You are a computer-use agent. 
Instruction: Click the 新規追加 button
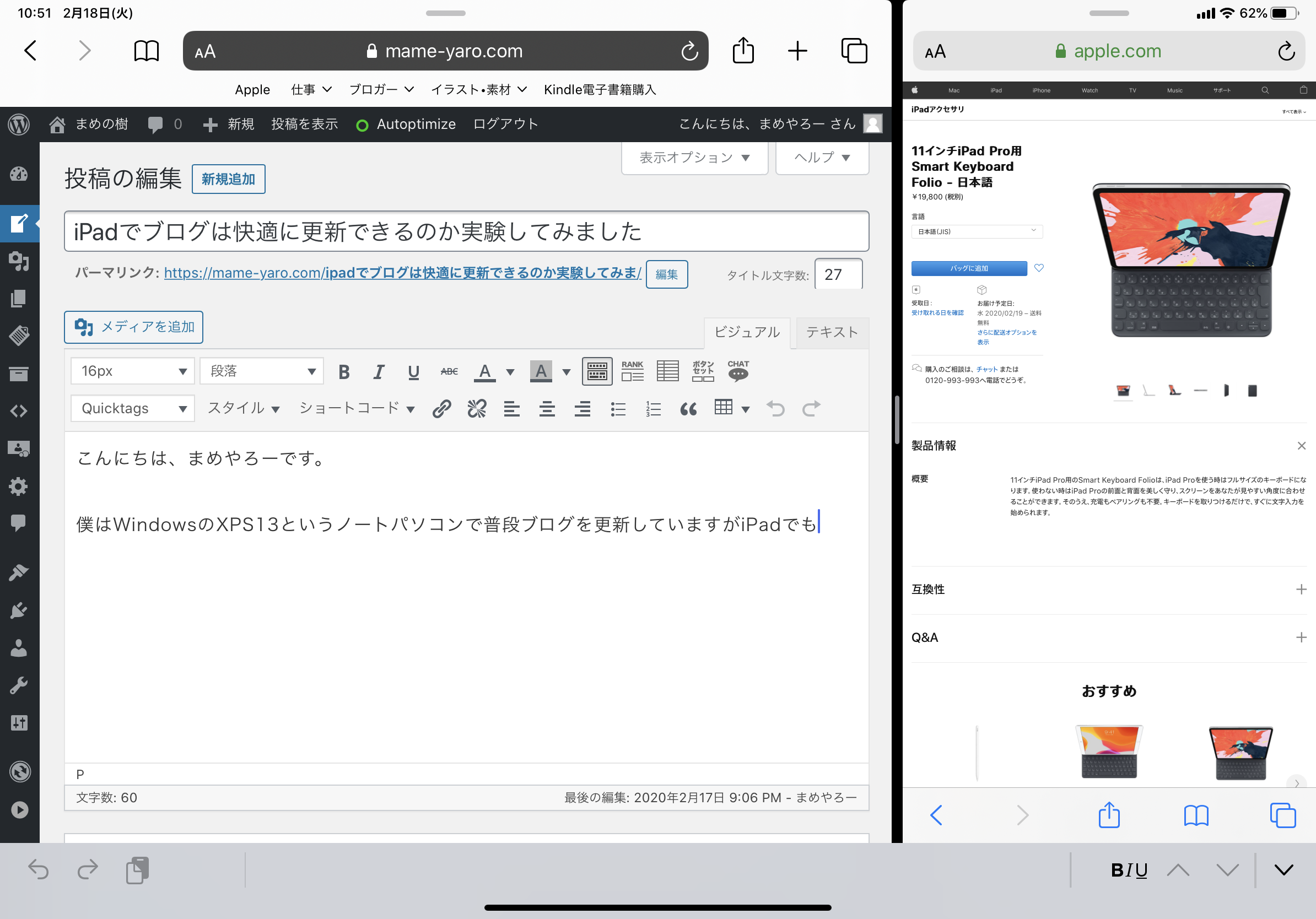pos(228,179)
